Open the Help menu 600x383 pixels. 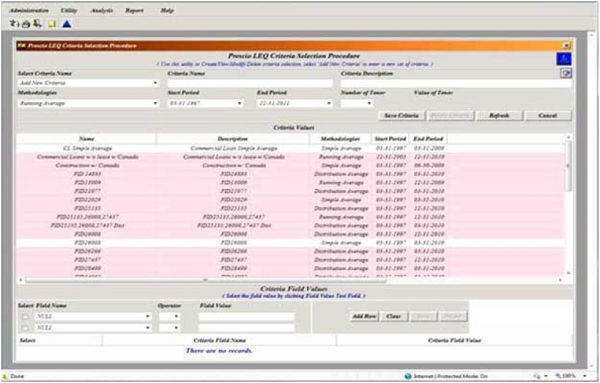(x=167, y=10)
